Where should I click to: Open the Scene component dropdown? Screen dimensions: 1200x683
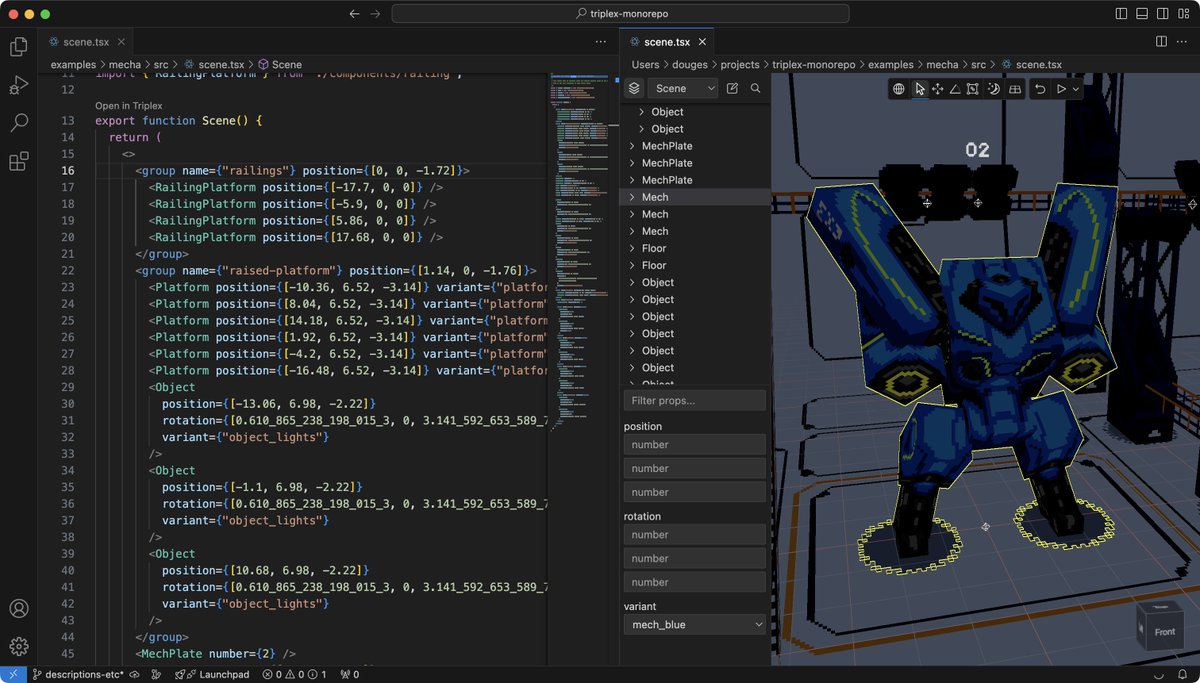[x=683, y=88]
